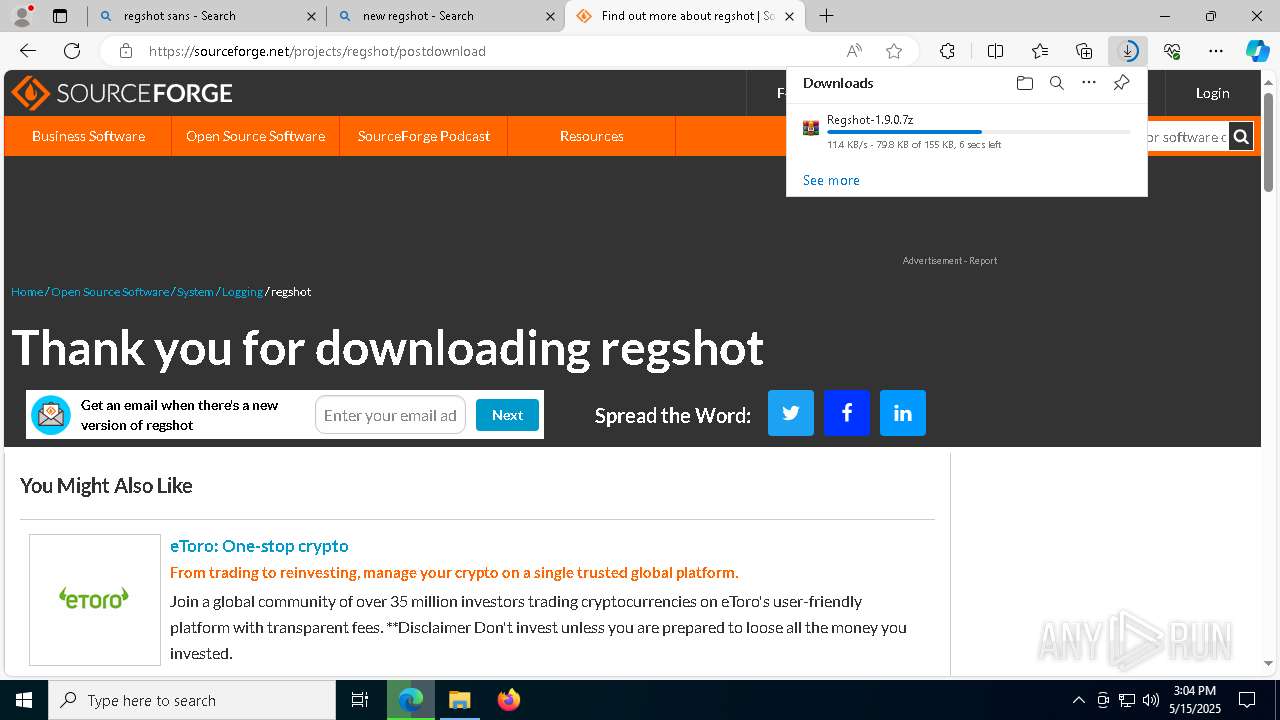Open Edge Settings and more menu
This screenshot has width=1280, height=720.
pos(1216,51)
